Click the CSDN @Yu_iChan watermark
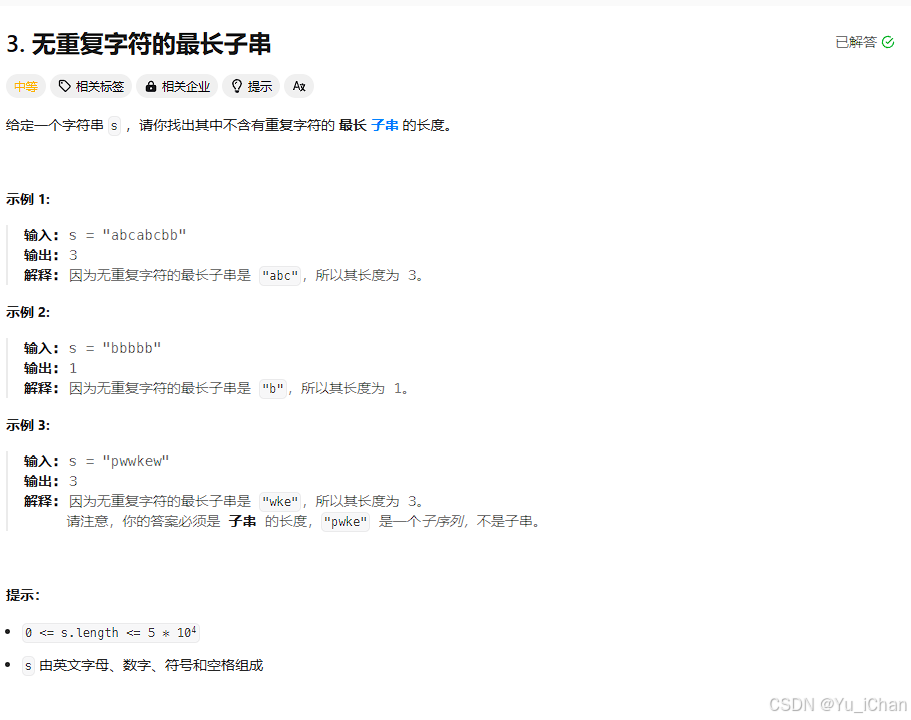 coord(838,705)
